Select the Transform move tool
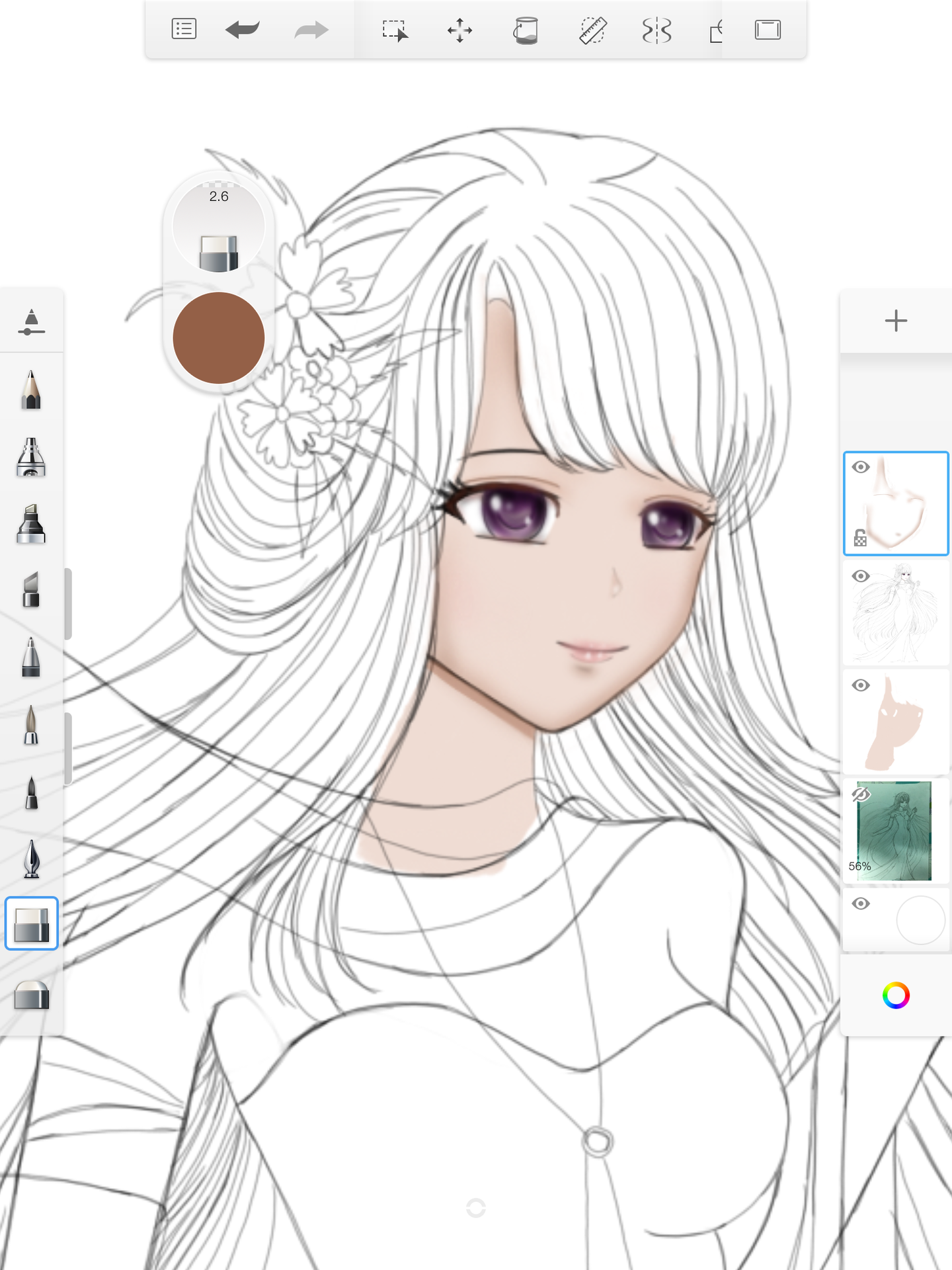952x1270 pixels. pyautogui.click(x=459, y=30)
